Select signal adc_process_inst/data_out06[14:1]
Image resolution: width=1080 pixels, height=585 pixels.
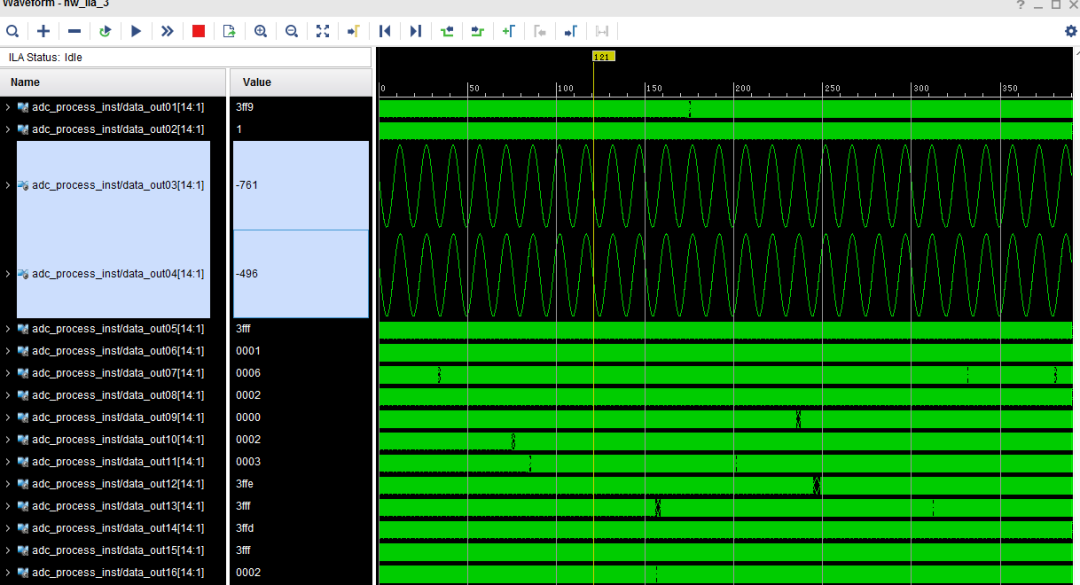coord(118,351)
